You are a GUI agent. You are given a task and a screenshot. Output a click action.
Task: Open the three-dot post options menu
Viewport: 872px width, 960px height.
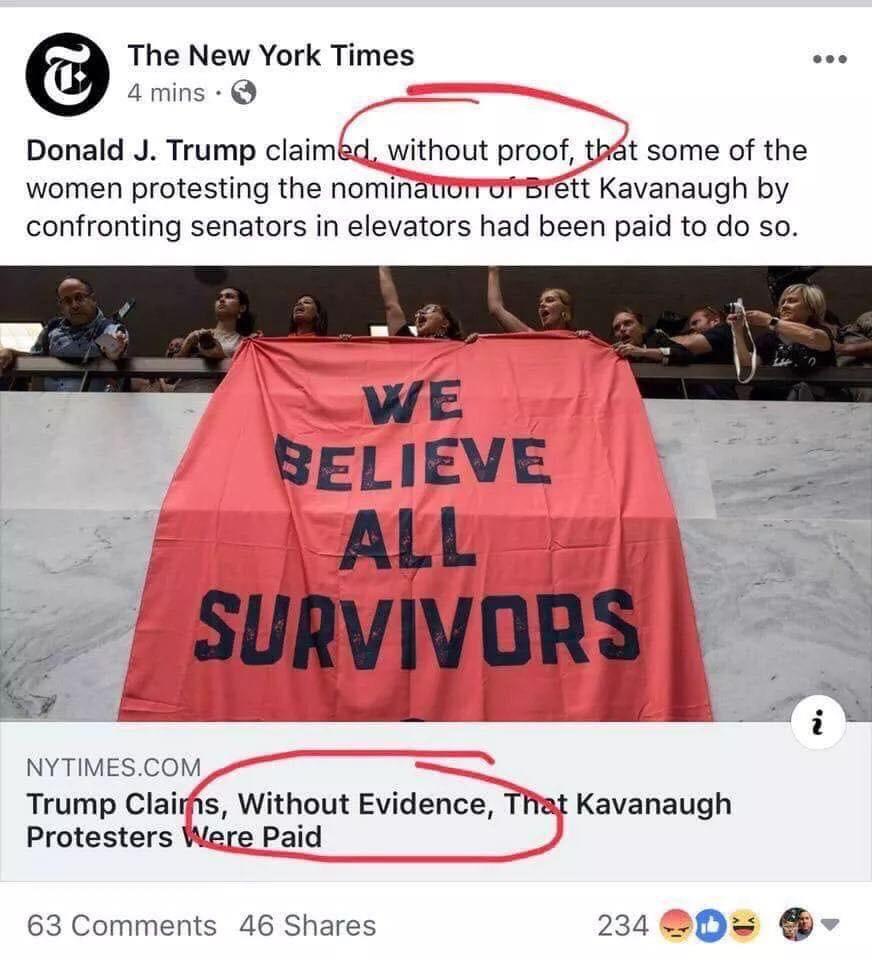(x=830, y=59)
